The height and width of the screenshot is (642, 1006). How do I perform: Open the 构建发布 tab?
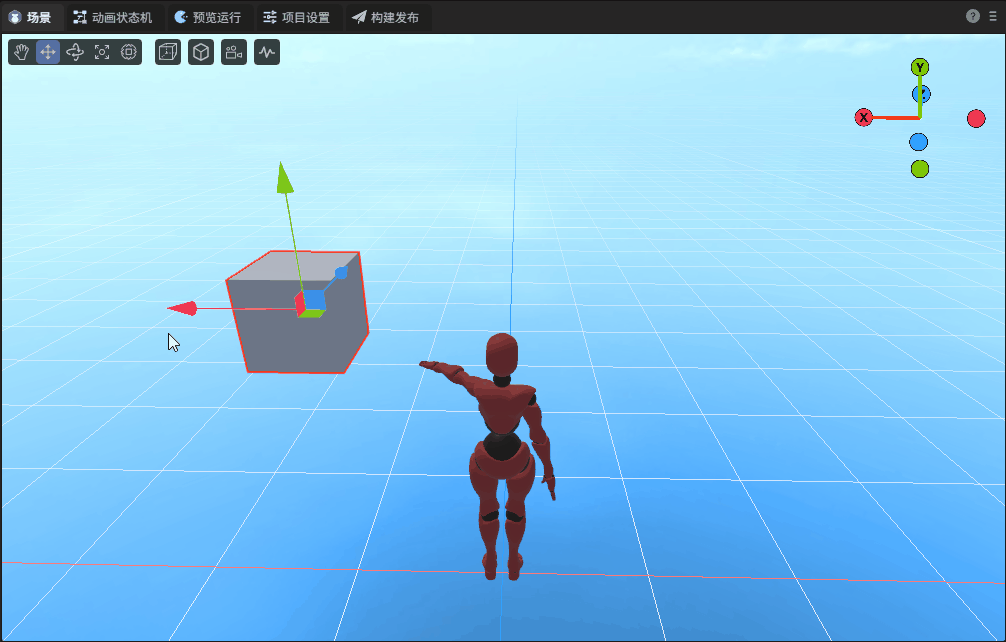[386, 17]
